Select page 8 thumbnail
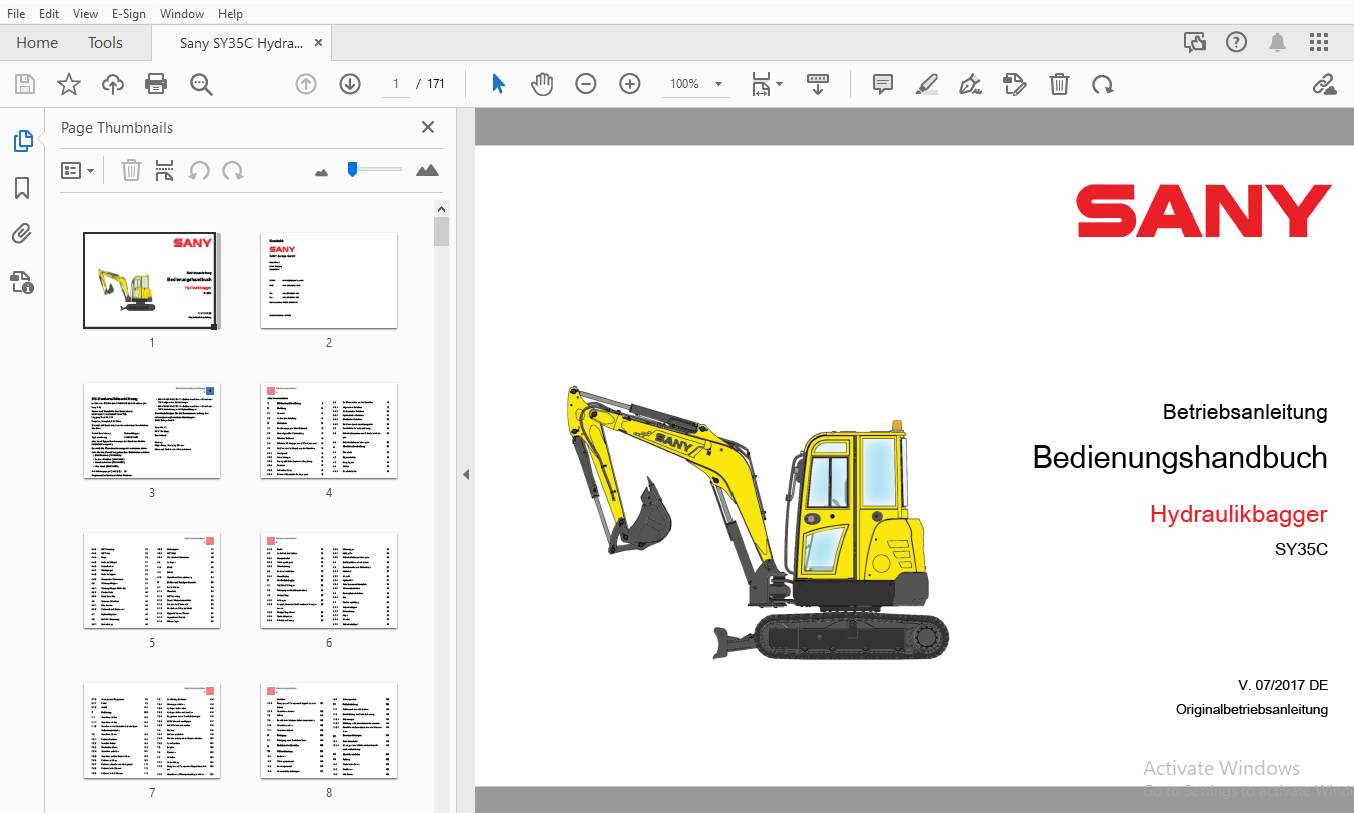Screen dimensions: 1354x813 click(x=329, y=731)
